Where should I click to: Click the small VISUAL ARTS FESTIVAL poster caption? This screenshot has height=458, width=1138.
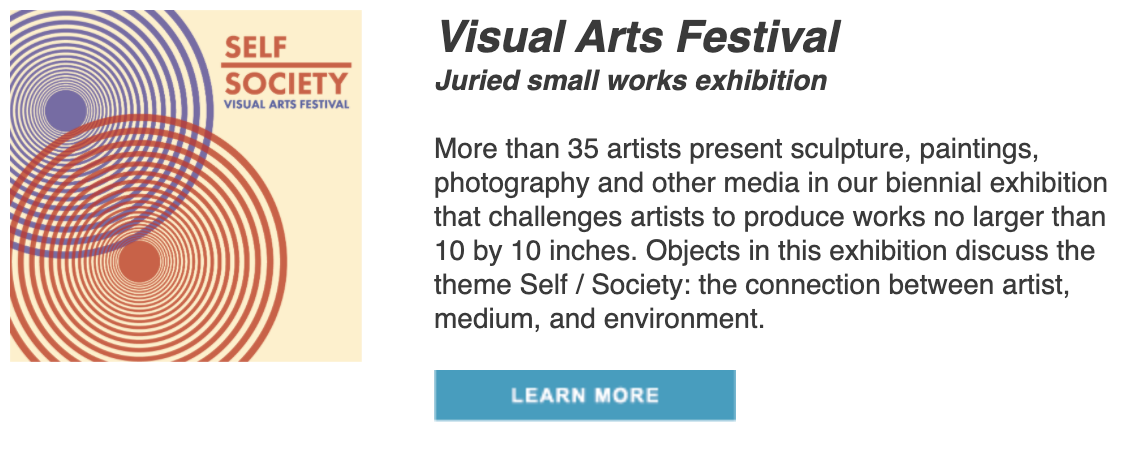point(287,104)
